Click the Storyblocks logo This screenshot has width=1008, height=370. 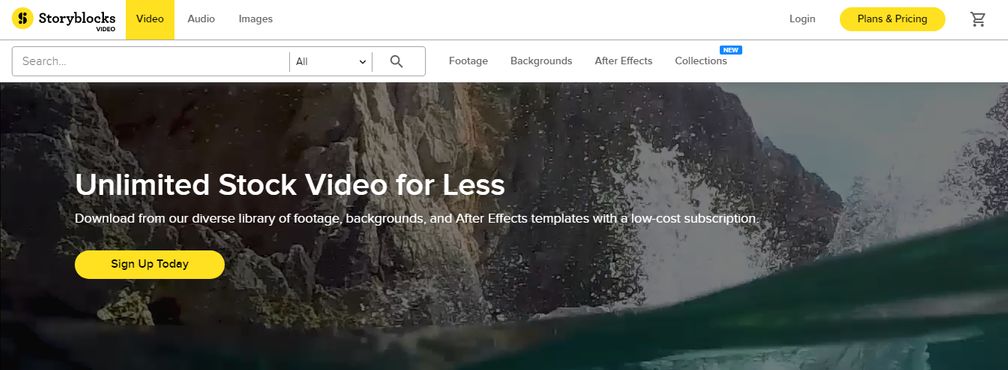coord(64,19)
